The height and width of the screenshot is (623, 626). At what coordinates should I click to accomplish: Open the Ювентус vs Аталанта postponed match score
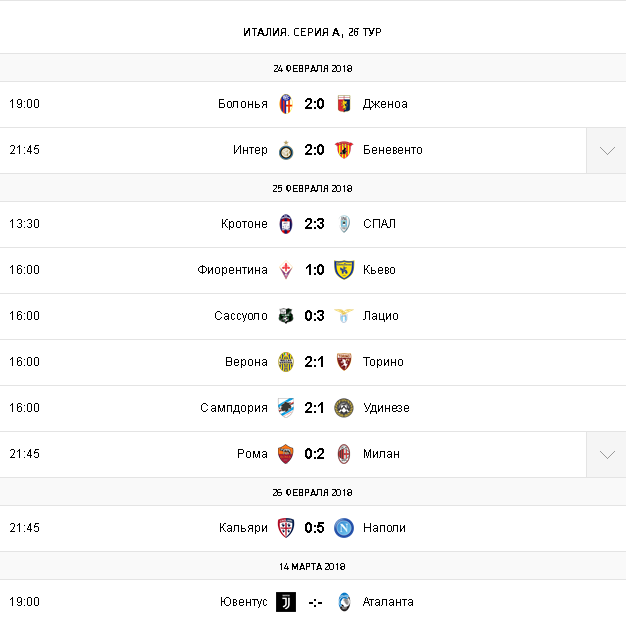tap(315, 602)
